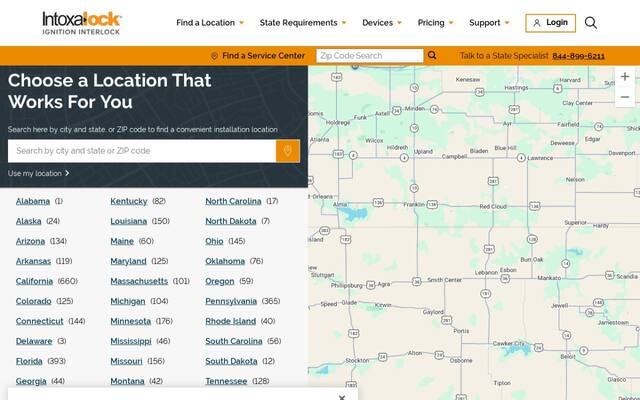Choose Rhode Island locations
Screen dimensions: 640x400
231,321
